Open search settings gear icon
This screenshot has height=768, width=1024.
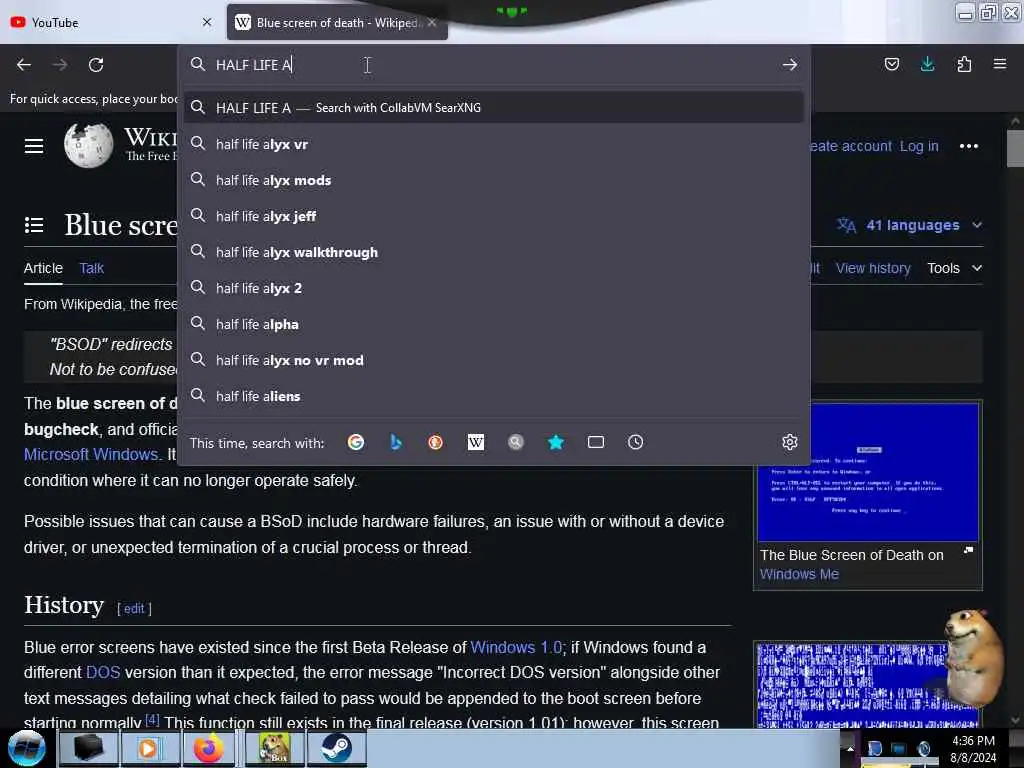point(790,442)
